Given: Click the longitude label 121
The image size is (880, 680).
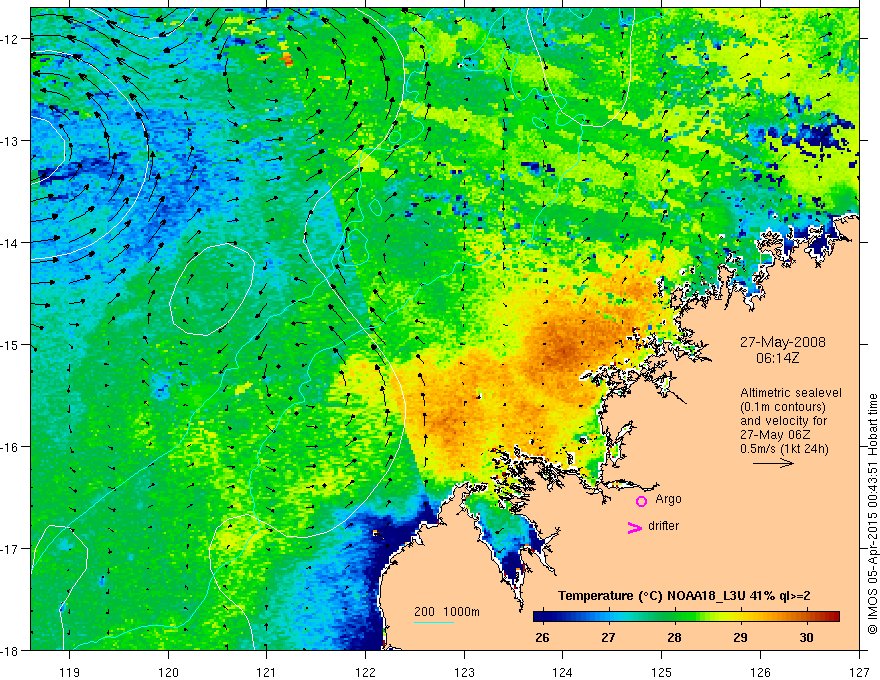Looking at the screenshot, I should [267, 673].
